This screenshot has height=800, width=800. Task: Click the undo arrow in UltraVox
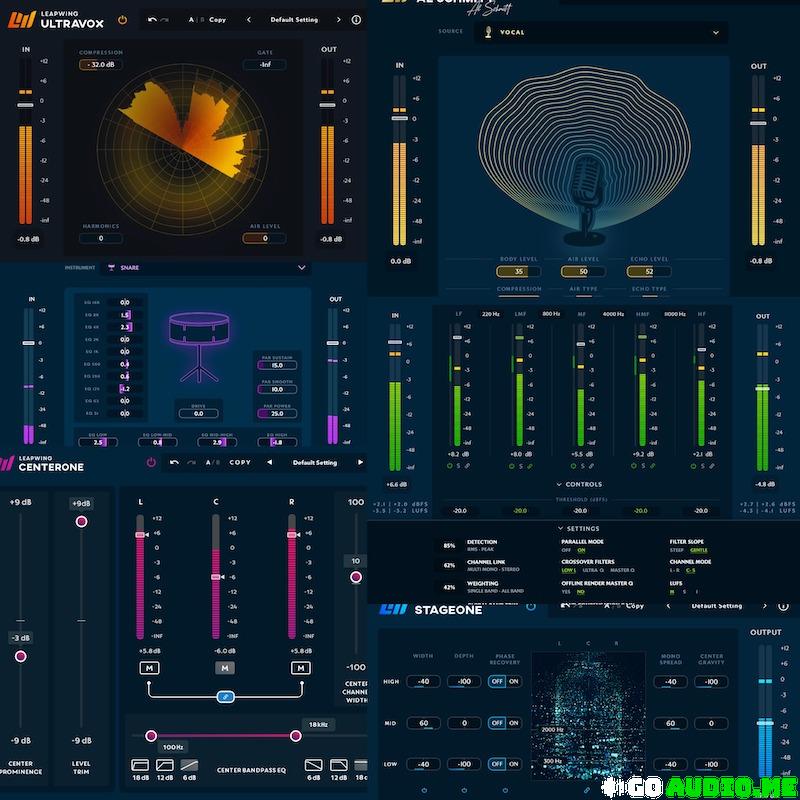pyautogui.click(x=152, y=19)
